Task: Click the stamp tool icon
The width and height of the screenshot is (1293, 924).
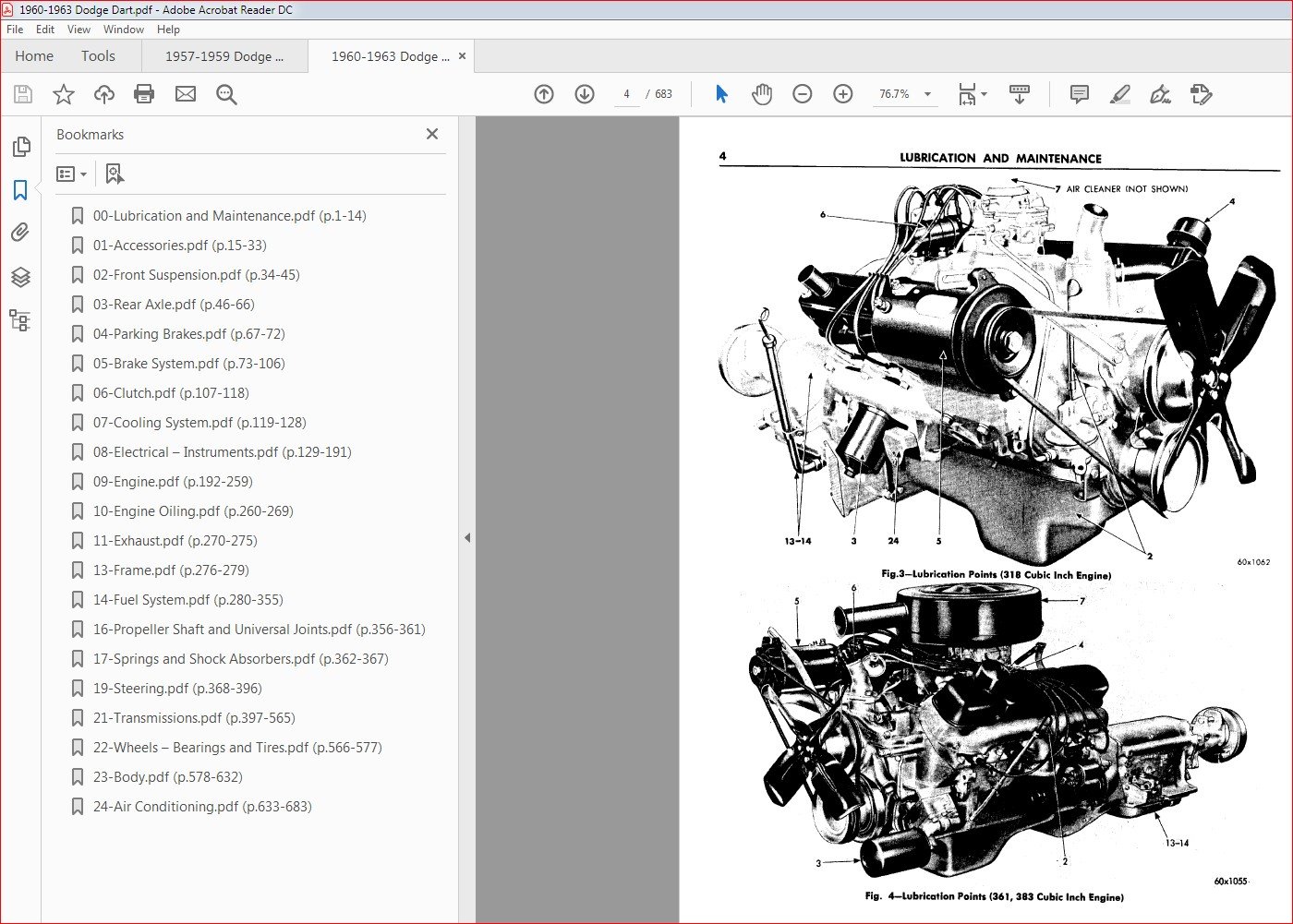Action: [x=1201, y=94]
